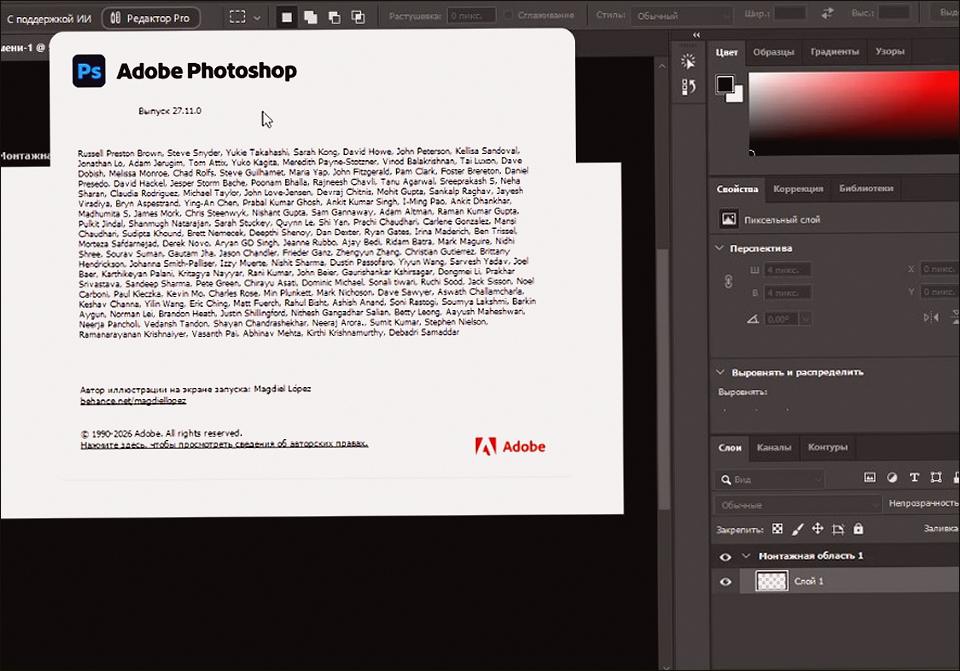Toggle lock transparent pixels icon
This screenshot has width=960, height=671.
click(777, 529)
